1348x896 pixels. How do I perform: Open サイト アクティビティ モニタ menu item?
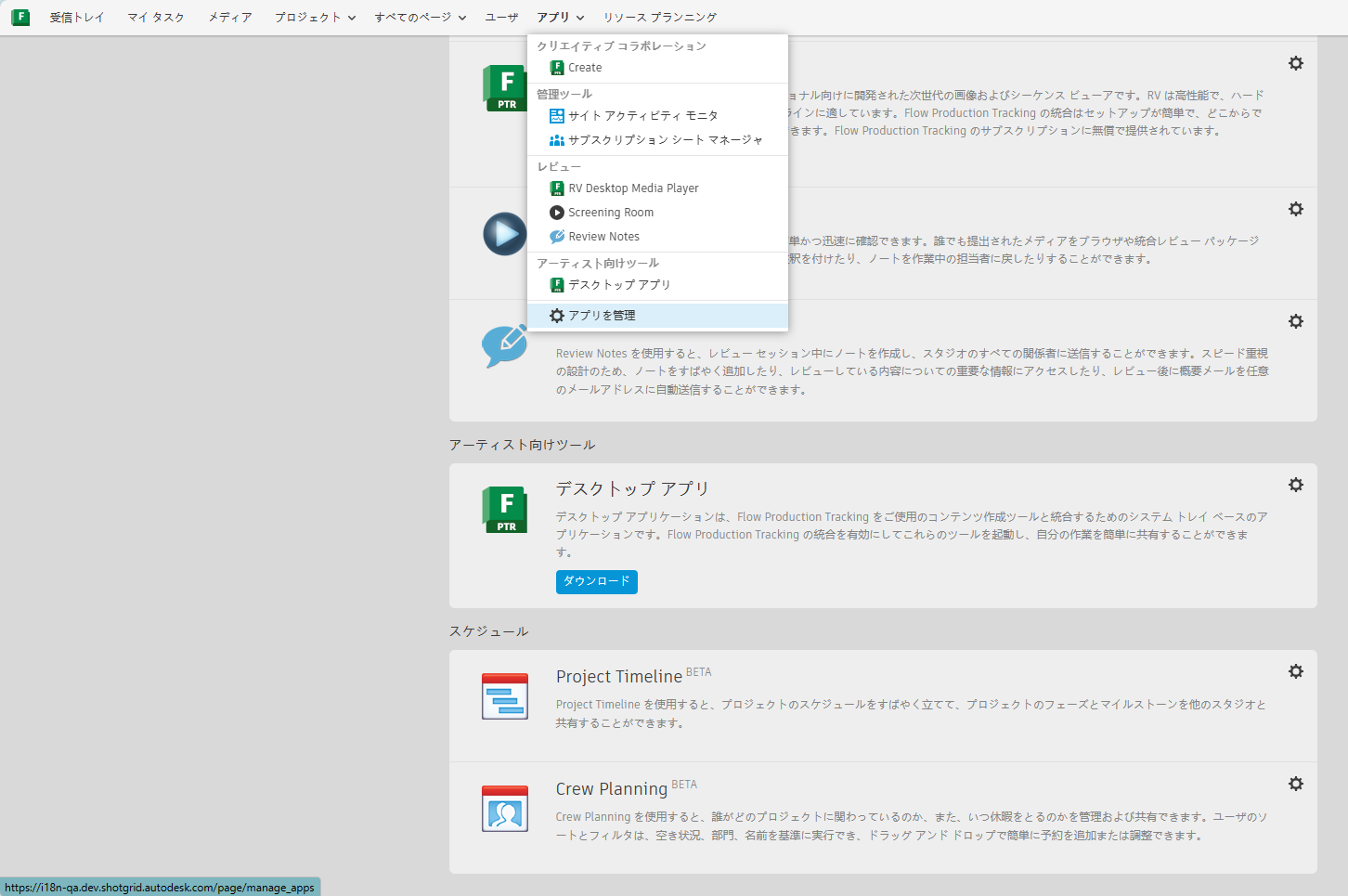click(x=657, y=116)
